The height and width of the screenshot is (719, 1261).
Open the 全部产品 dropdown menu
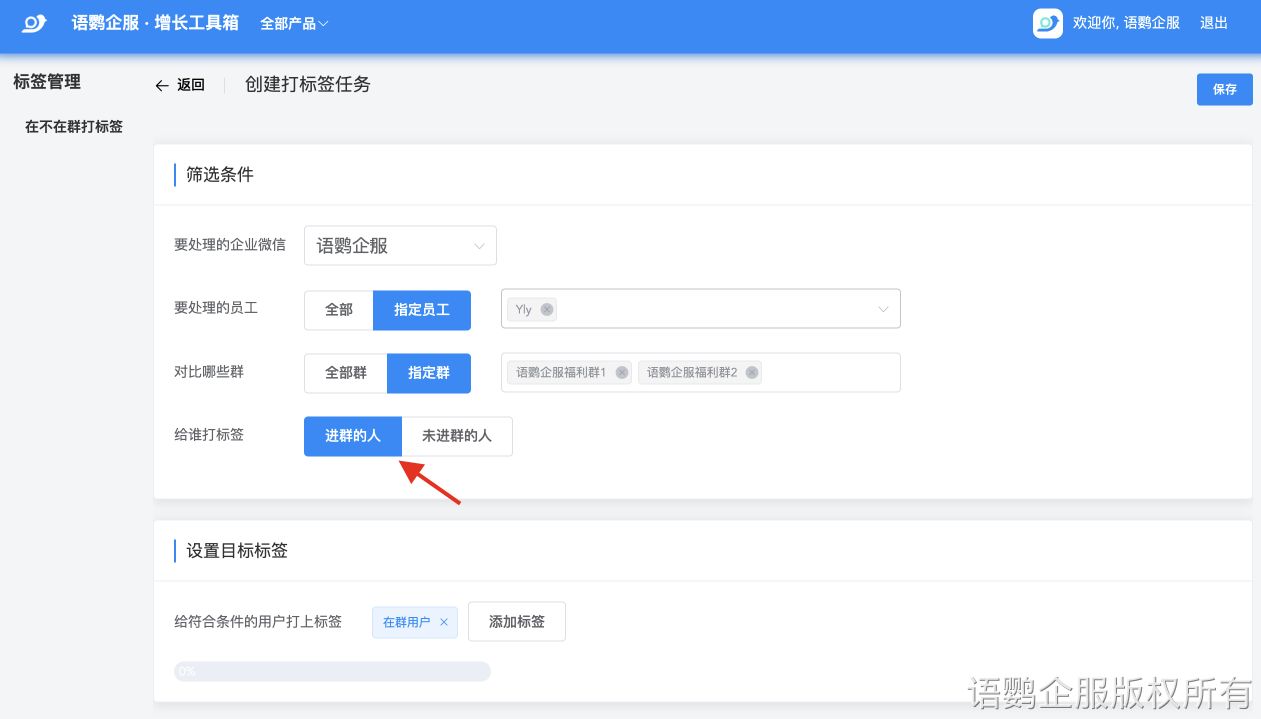[x=294, y=23]
